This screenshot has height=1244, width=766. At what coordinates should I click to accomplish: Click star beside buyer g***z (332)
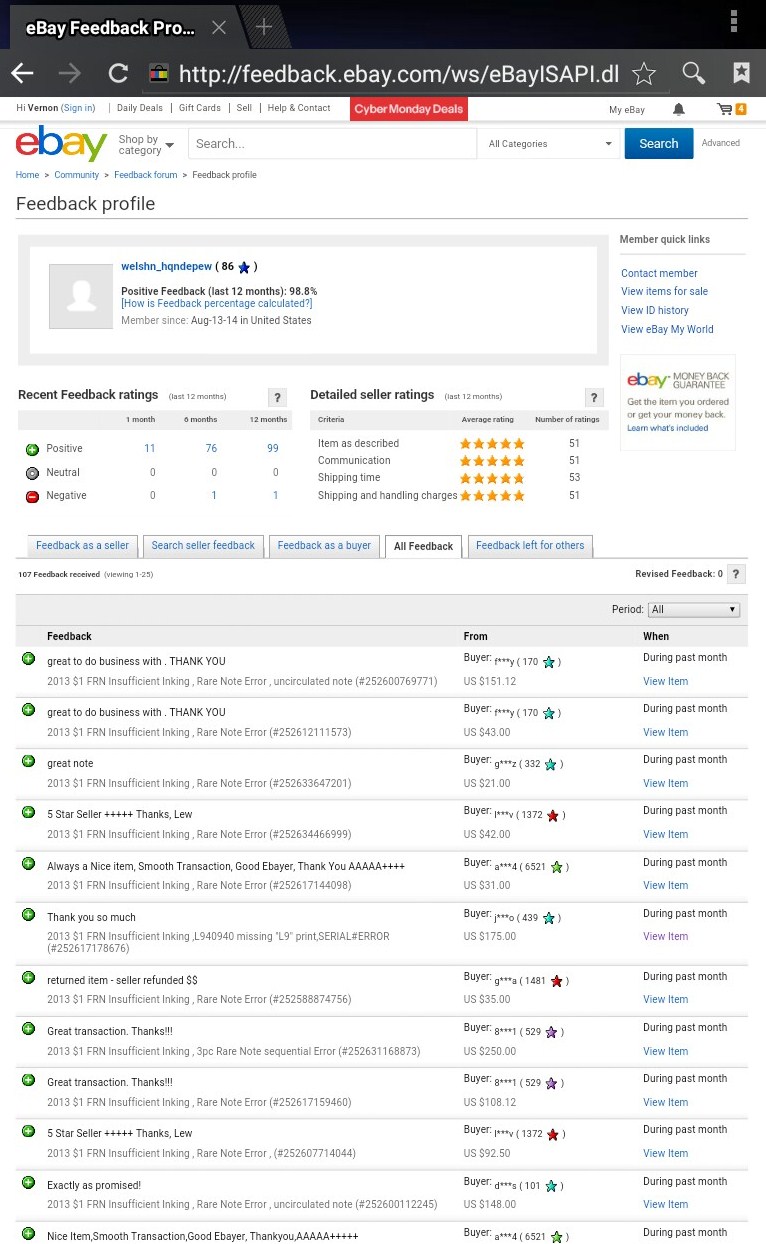(x=549, y=764)
